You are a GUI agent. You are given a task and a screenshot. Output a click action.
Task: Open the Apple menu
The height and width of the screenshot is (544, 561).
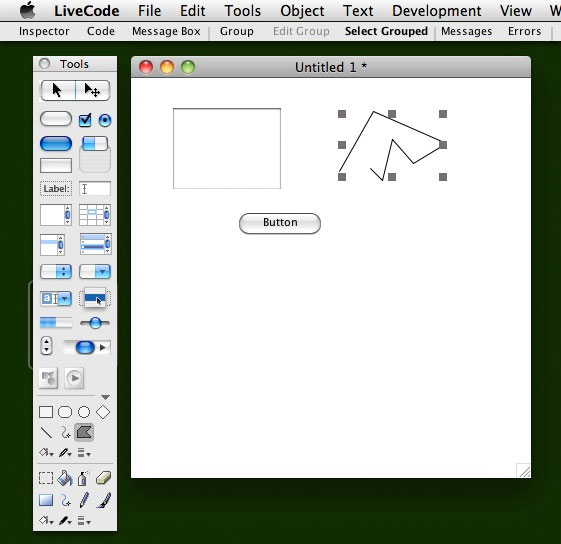click(28, 10)
